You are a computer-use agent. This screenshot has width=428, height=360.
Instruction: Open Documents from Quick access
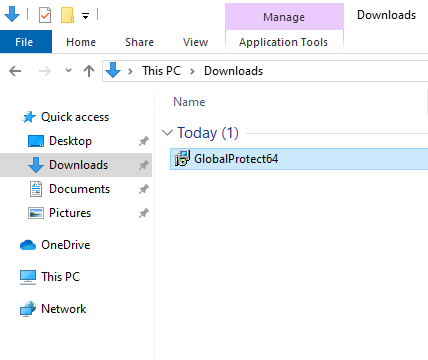80,189
